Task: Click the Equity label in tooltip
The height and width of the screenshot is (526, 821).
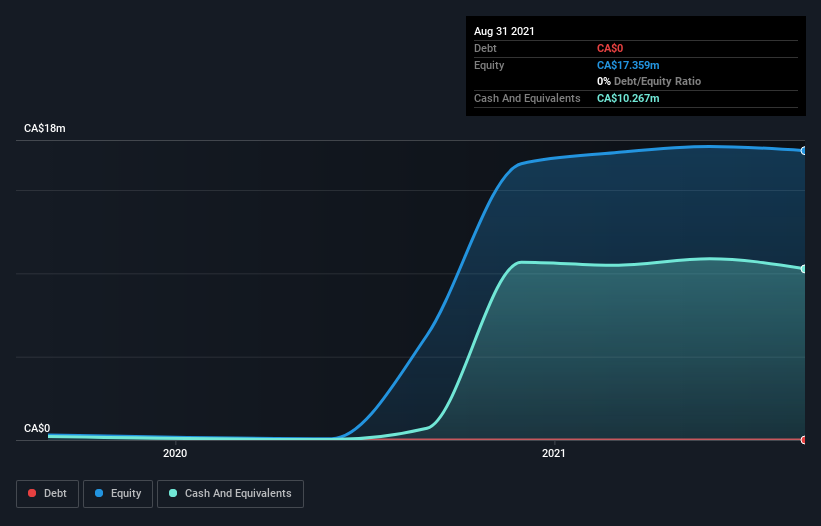Action: [x=489, y=65]
